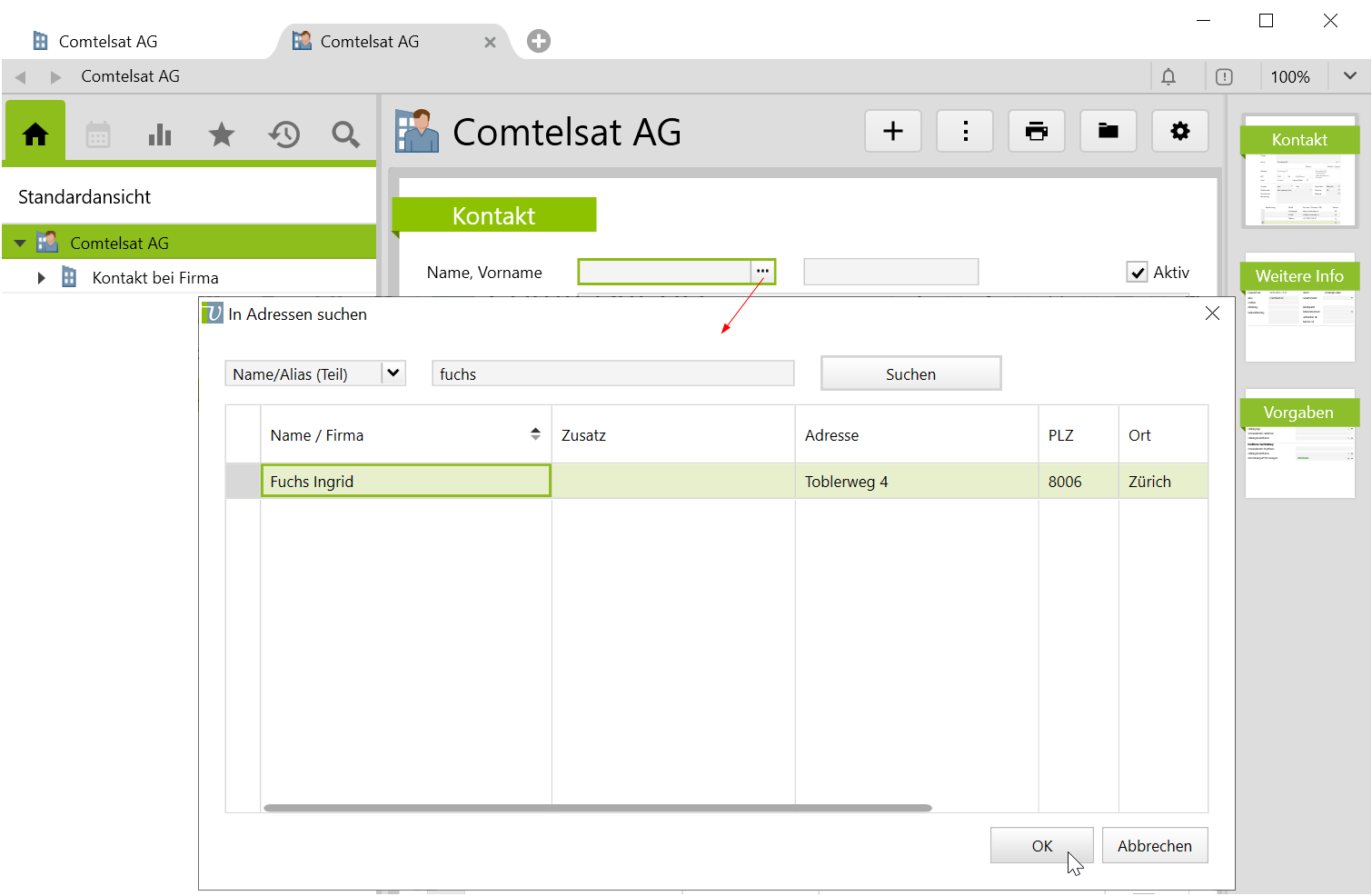Collapse the Comtelsat AG tree node
This screenshot has width=1372, height=896.
(x=20, y=244)
